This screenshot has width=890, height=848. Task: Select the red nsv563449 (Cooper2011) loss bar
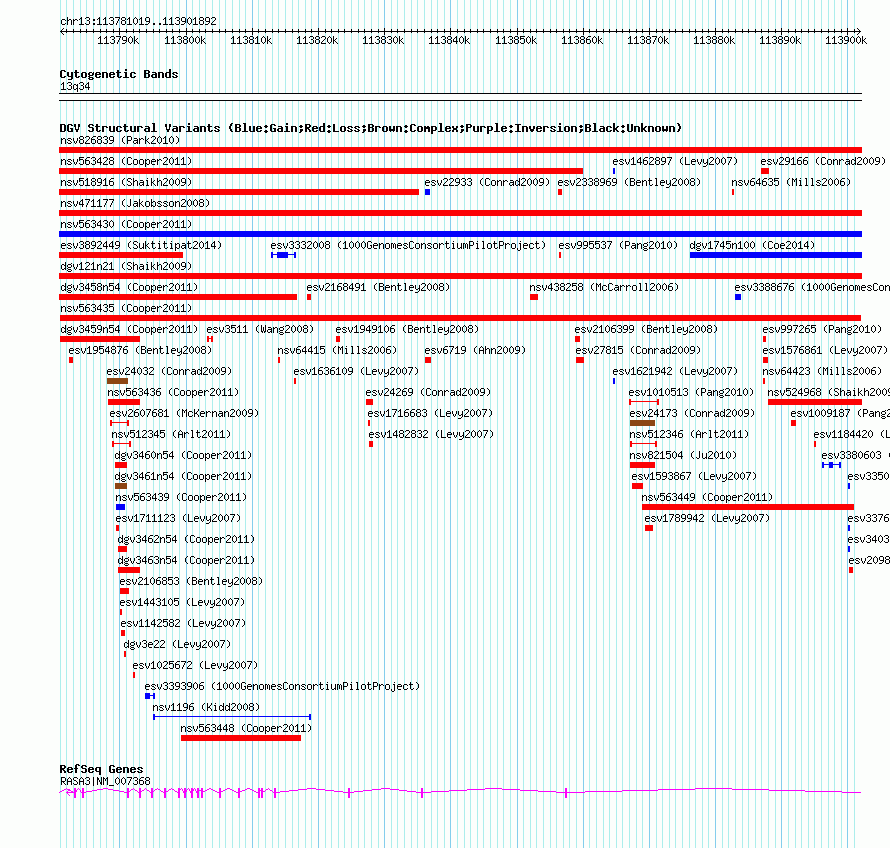tap(748, 507)
